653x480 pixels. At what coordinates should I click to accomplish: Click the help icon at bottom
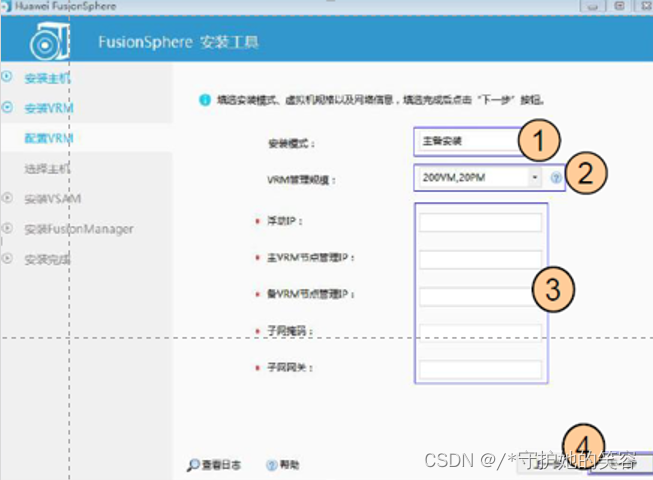pos(271,465)
